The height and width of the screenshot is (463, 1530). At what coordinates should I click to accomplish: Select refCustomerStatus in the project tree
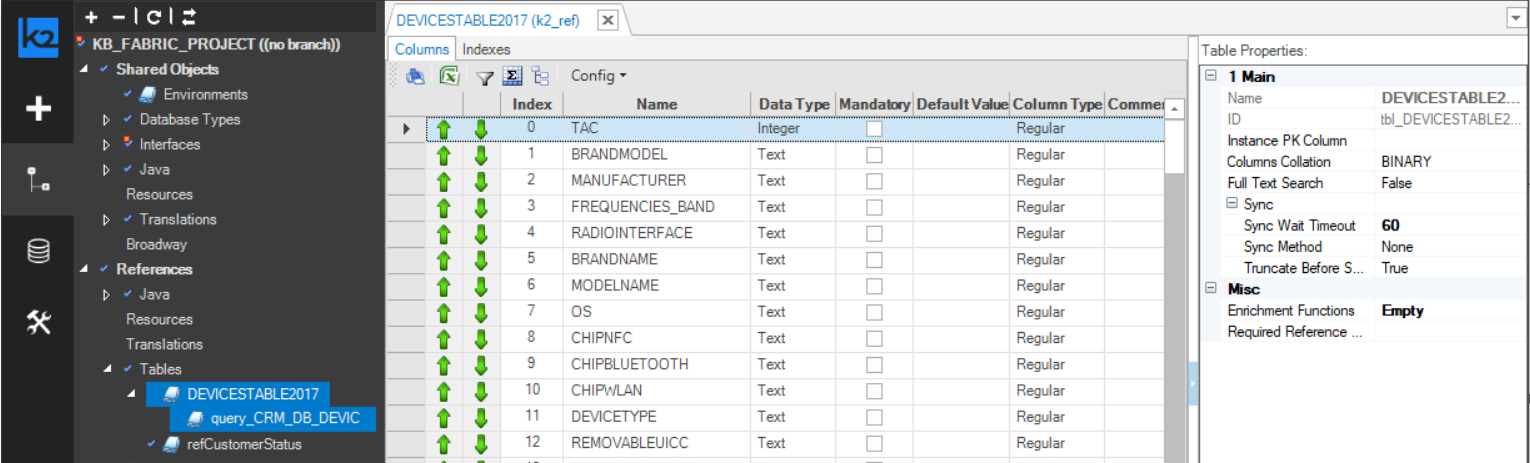tap(244, 444)
